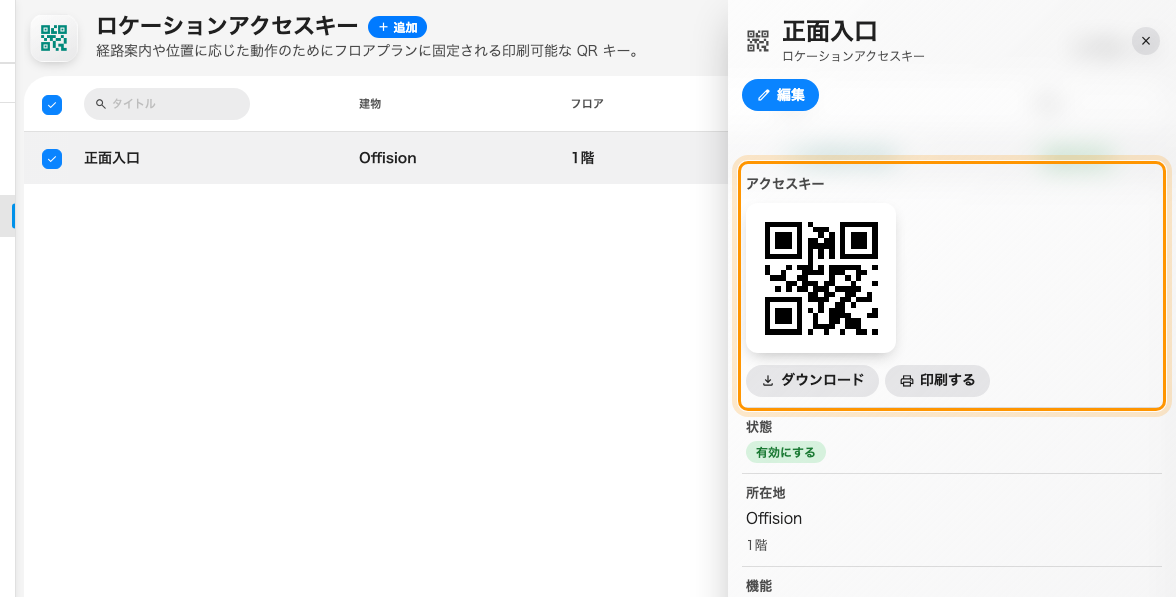Click the 建物 column header

(370, 104)
